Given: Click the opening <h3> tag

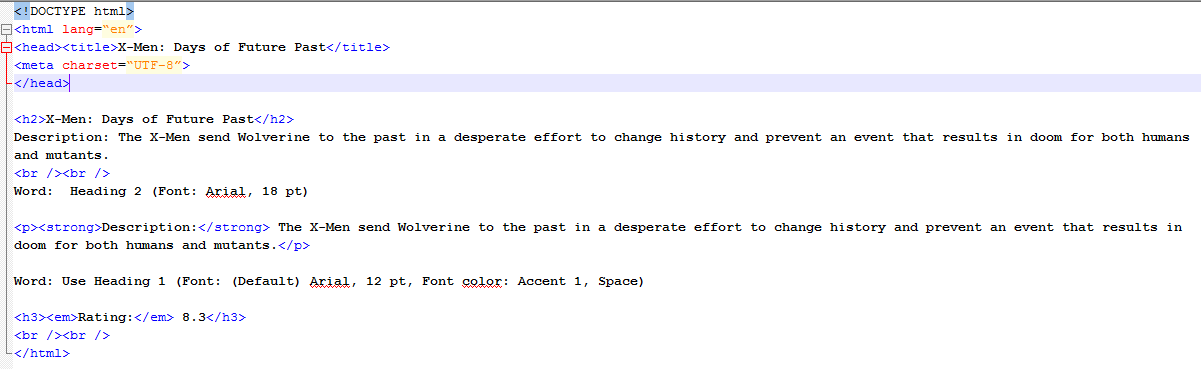Looking at the screenshot, I should click(x=30, y=317).
